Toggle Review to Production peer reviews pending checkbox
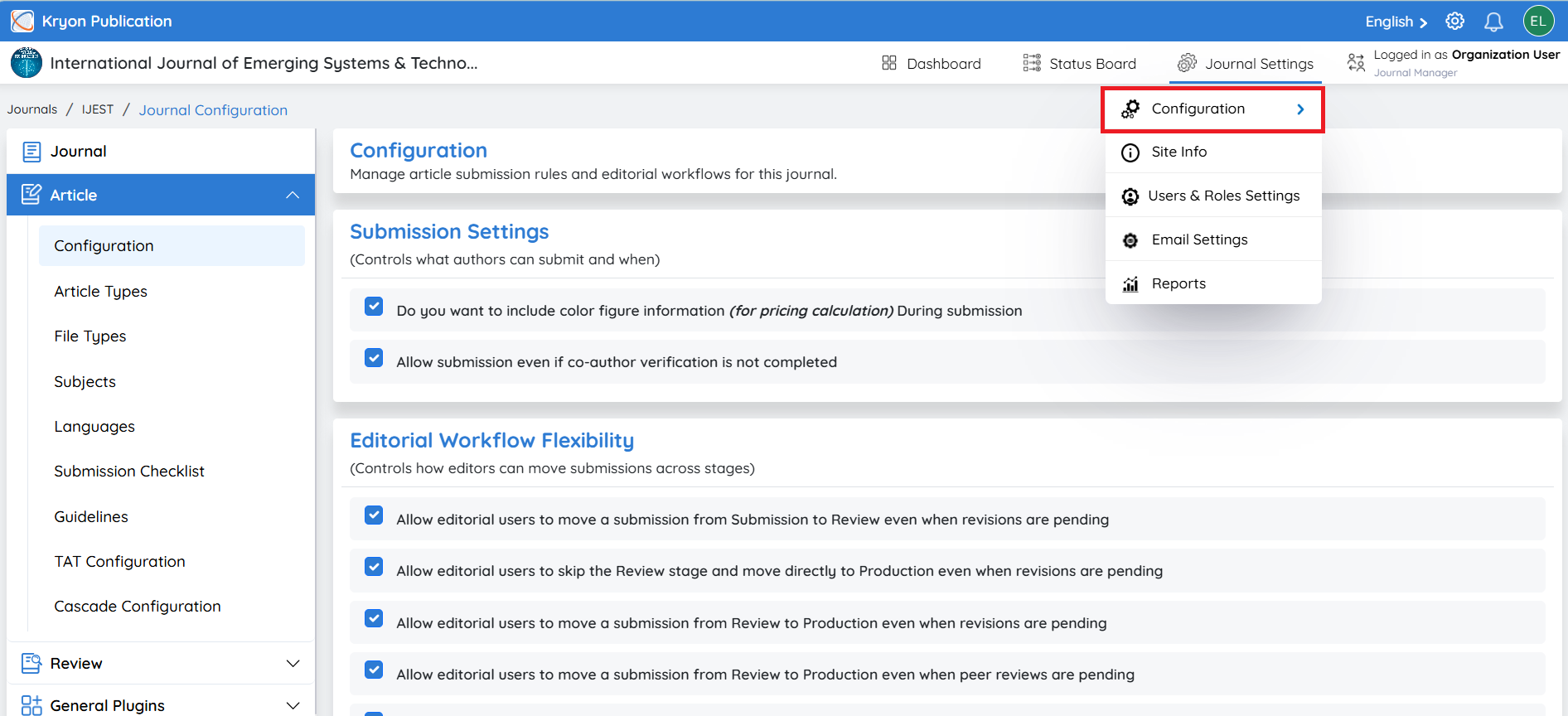The image size is (1568, 716). click(374, 670)
